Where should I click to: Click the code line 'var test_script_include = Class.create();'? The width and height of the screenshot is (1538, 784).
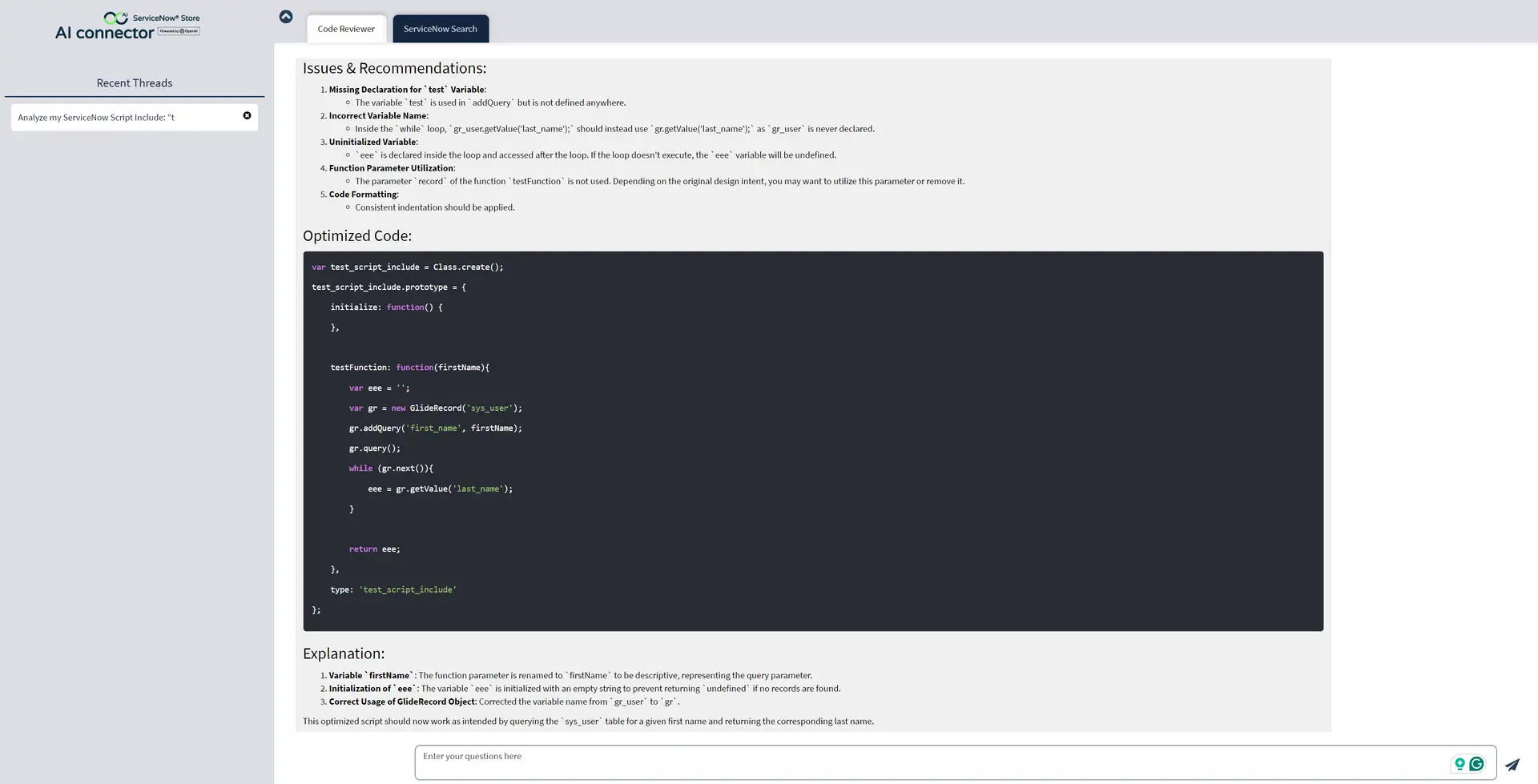point(407,267)
